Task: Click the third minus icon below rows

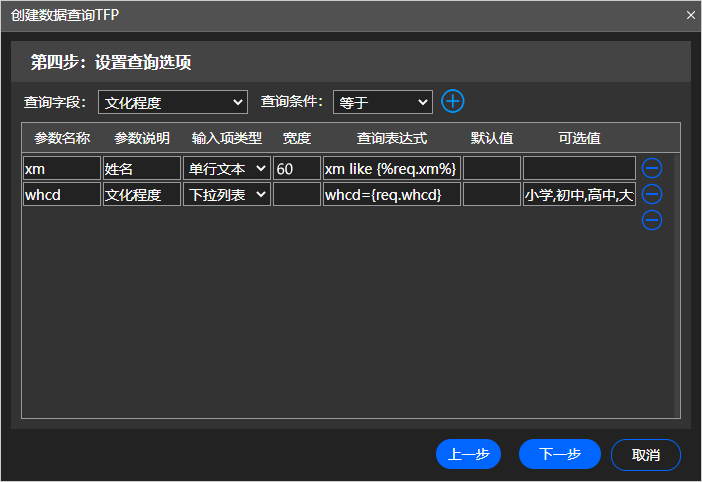Action: coord(652,220)
